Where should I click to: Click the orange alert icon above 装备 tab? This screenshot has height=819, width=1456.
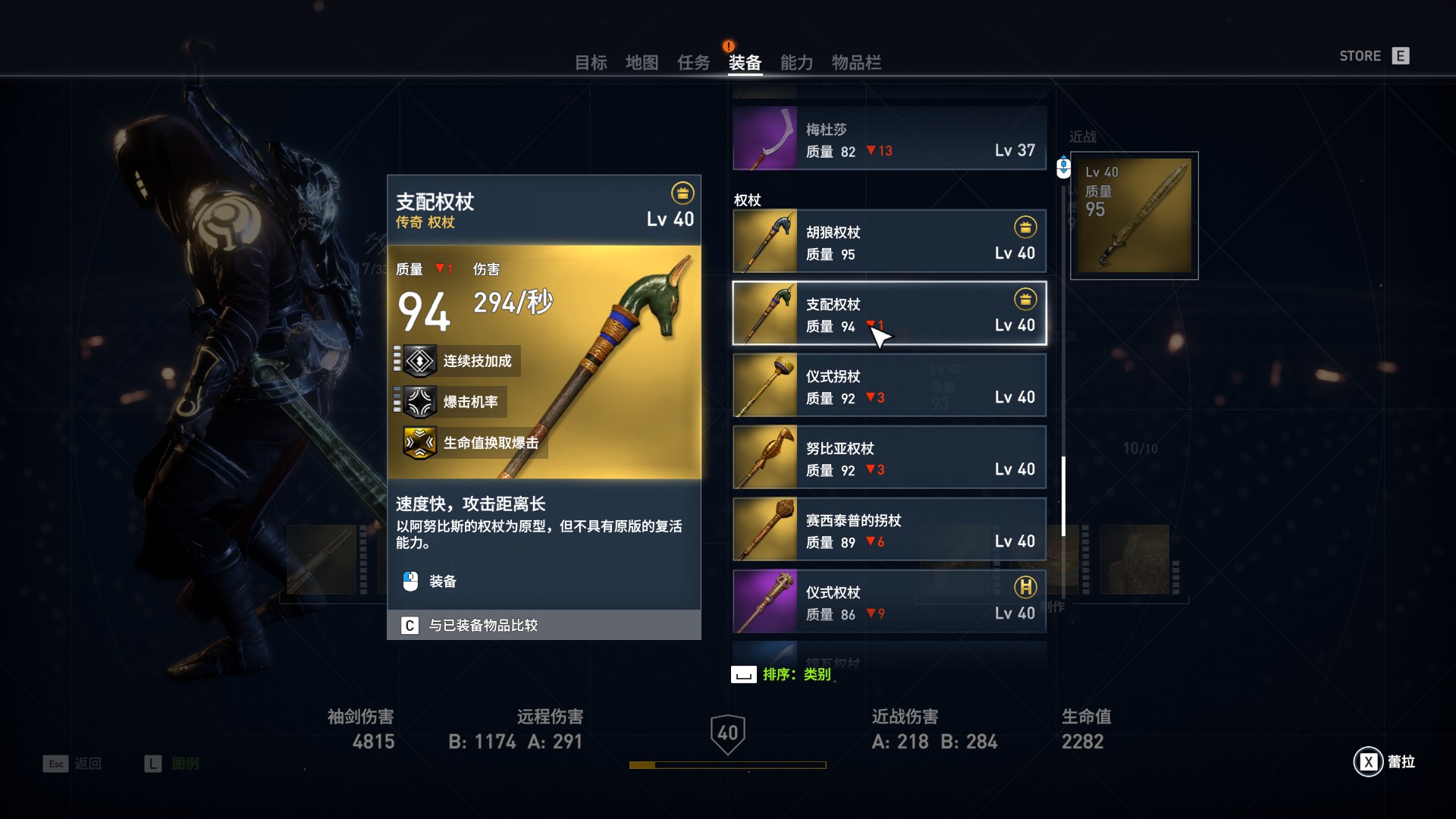(x=729, y=46)
